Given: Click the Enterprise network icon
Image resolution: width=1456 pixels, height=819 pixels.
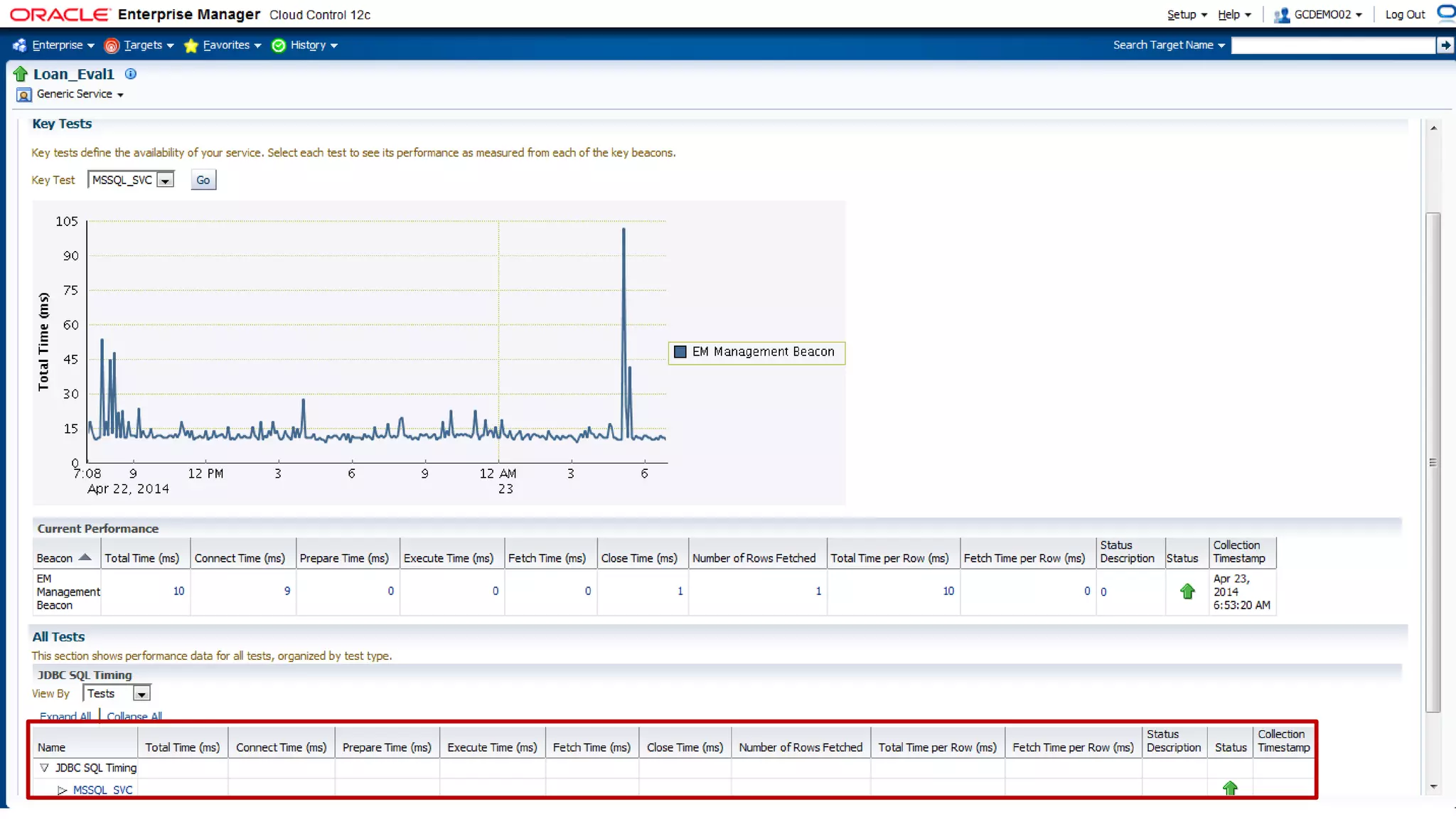Looking at the screenshot, I should [x=19, y=45].
